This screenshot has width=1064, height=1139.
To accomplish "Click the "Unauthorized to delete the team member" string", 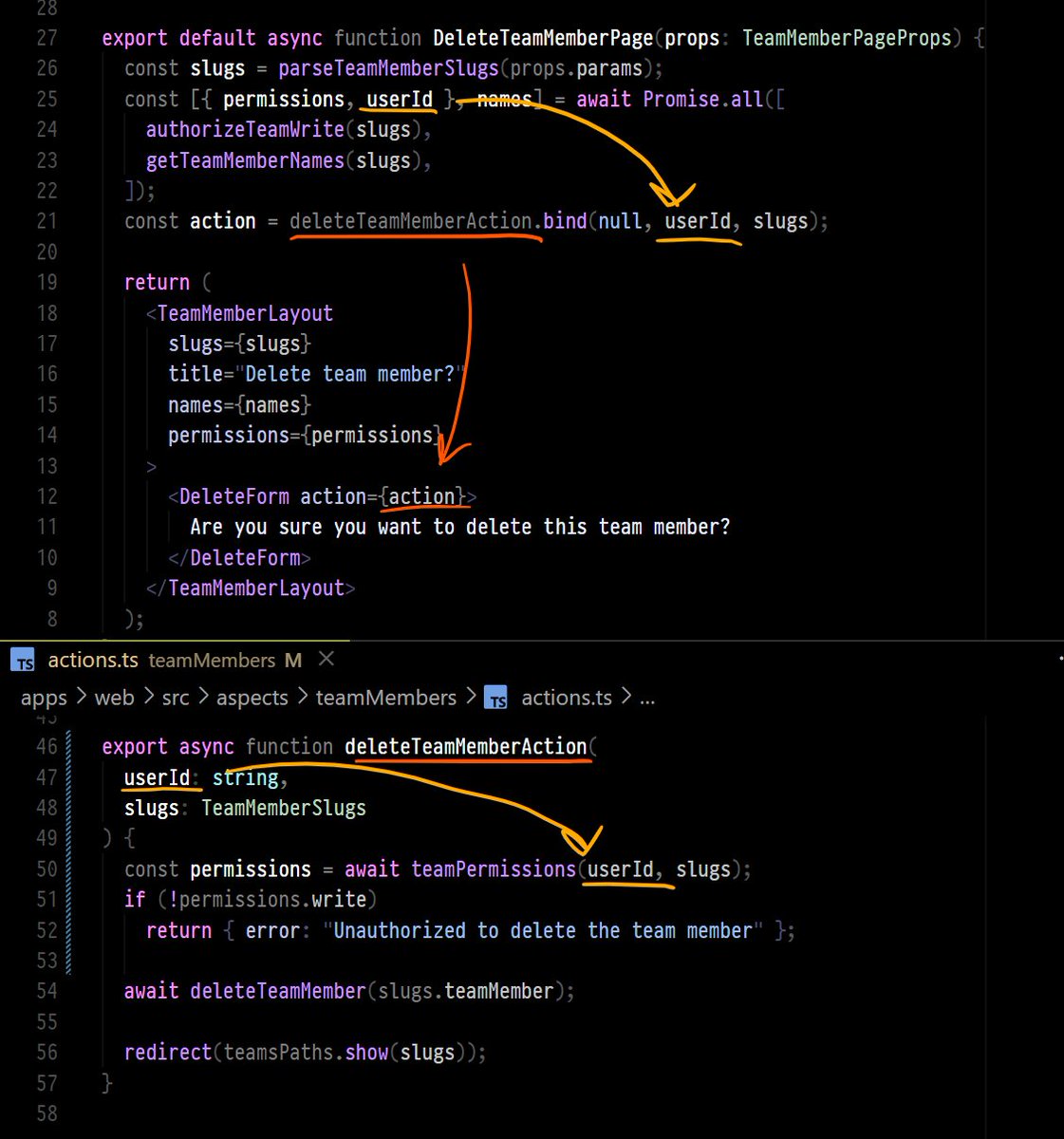I will [543, 930].
